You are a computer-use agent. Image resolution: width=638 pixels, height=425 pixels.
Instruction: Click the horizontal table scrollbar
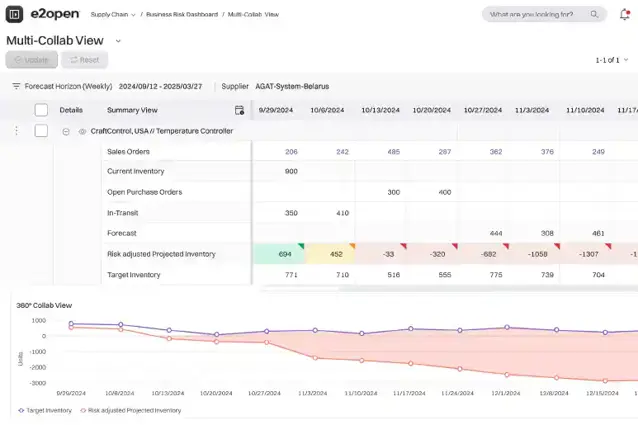click(x=300, y=288)
